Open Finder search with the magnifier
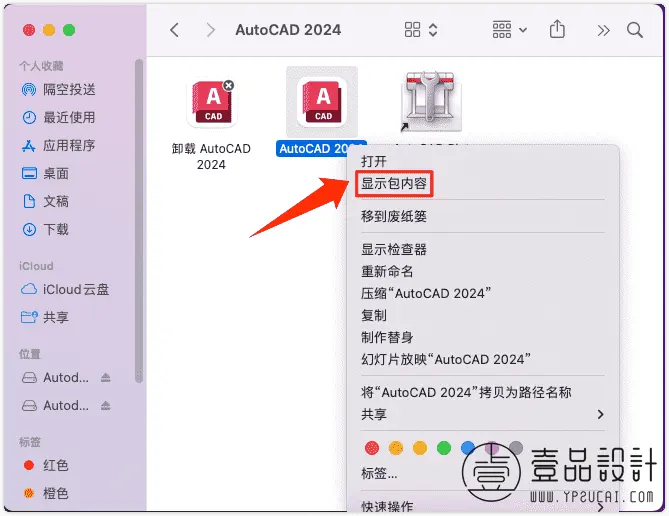The width and height of the screenshot is (669, 516). point(635,30)
